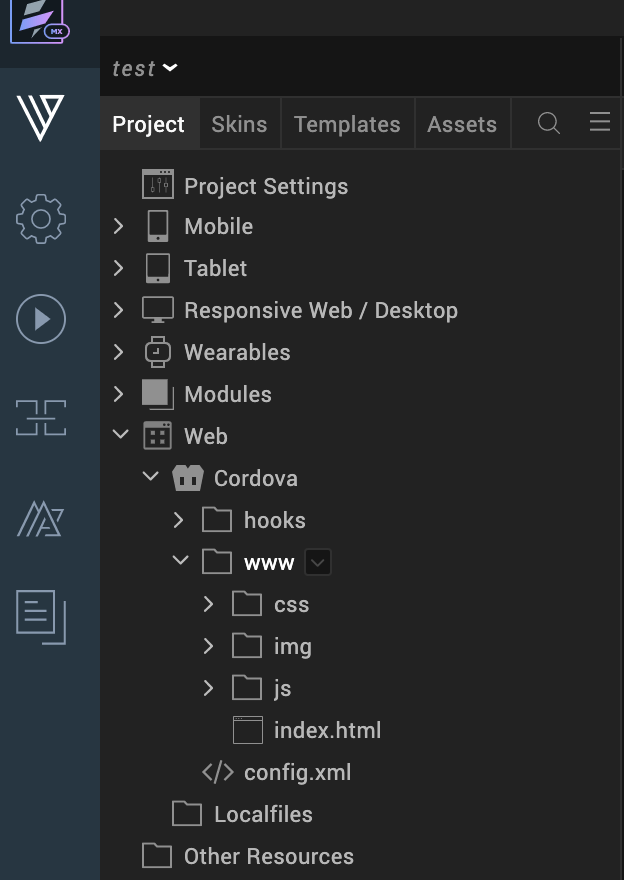
Task: Select the config.xml file
Action: (x=297, y=772)
